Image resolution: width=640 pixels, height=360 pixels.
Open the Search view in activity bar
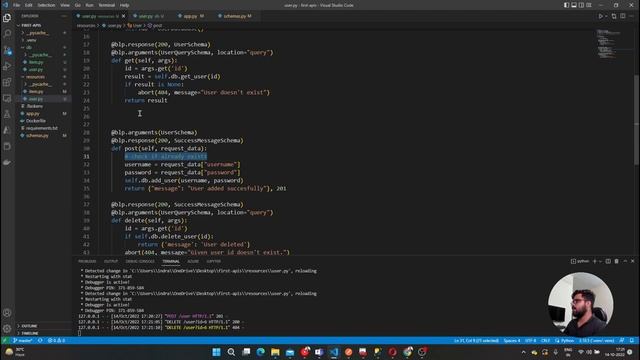tap(7, 33)
